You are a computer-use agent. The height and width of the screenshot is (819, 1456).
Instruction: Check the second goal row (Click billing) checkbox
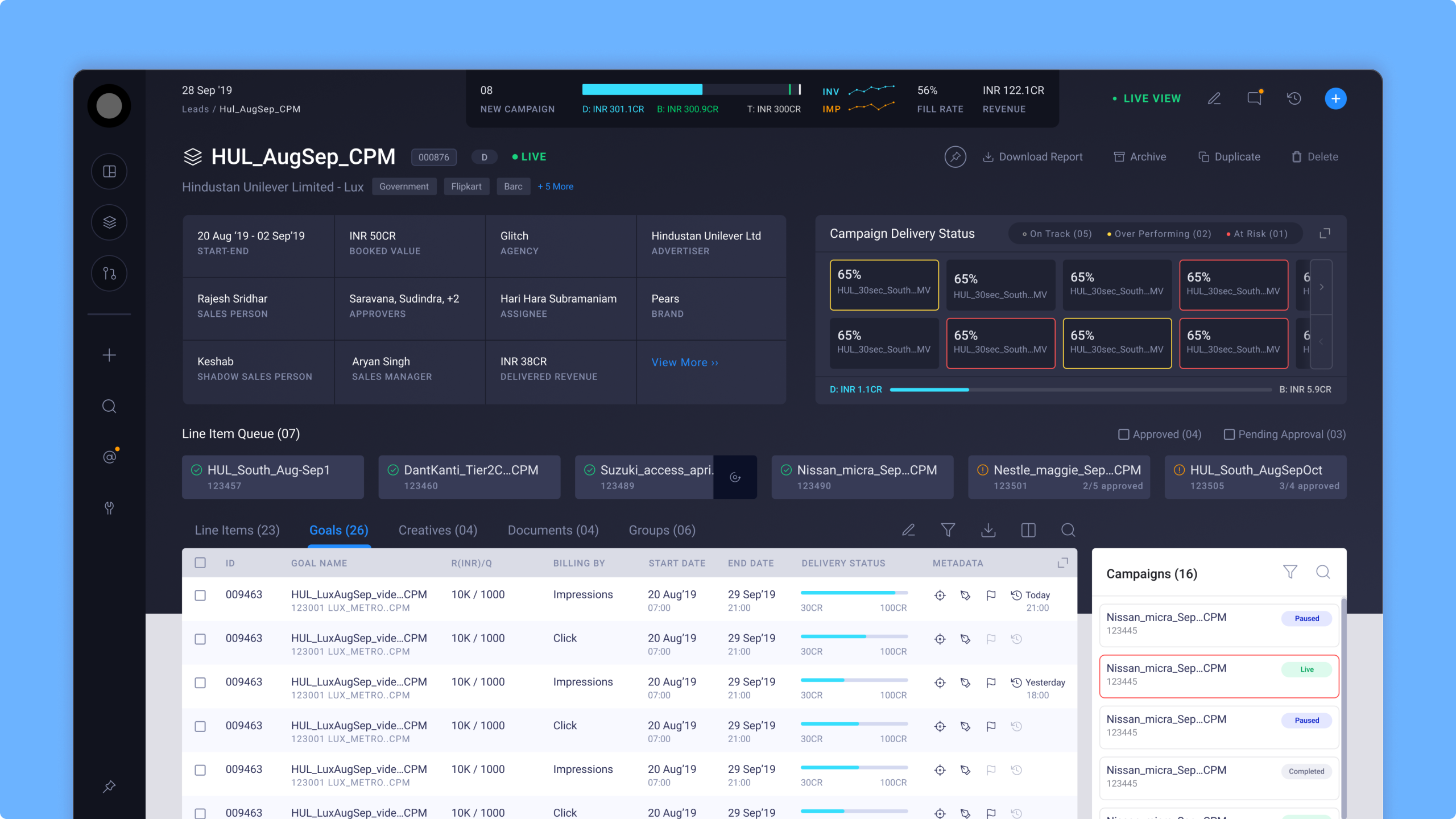click(200, 639)
